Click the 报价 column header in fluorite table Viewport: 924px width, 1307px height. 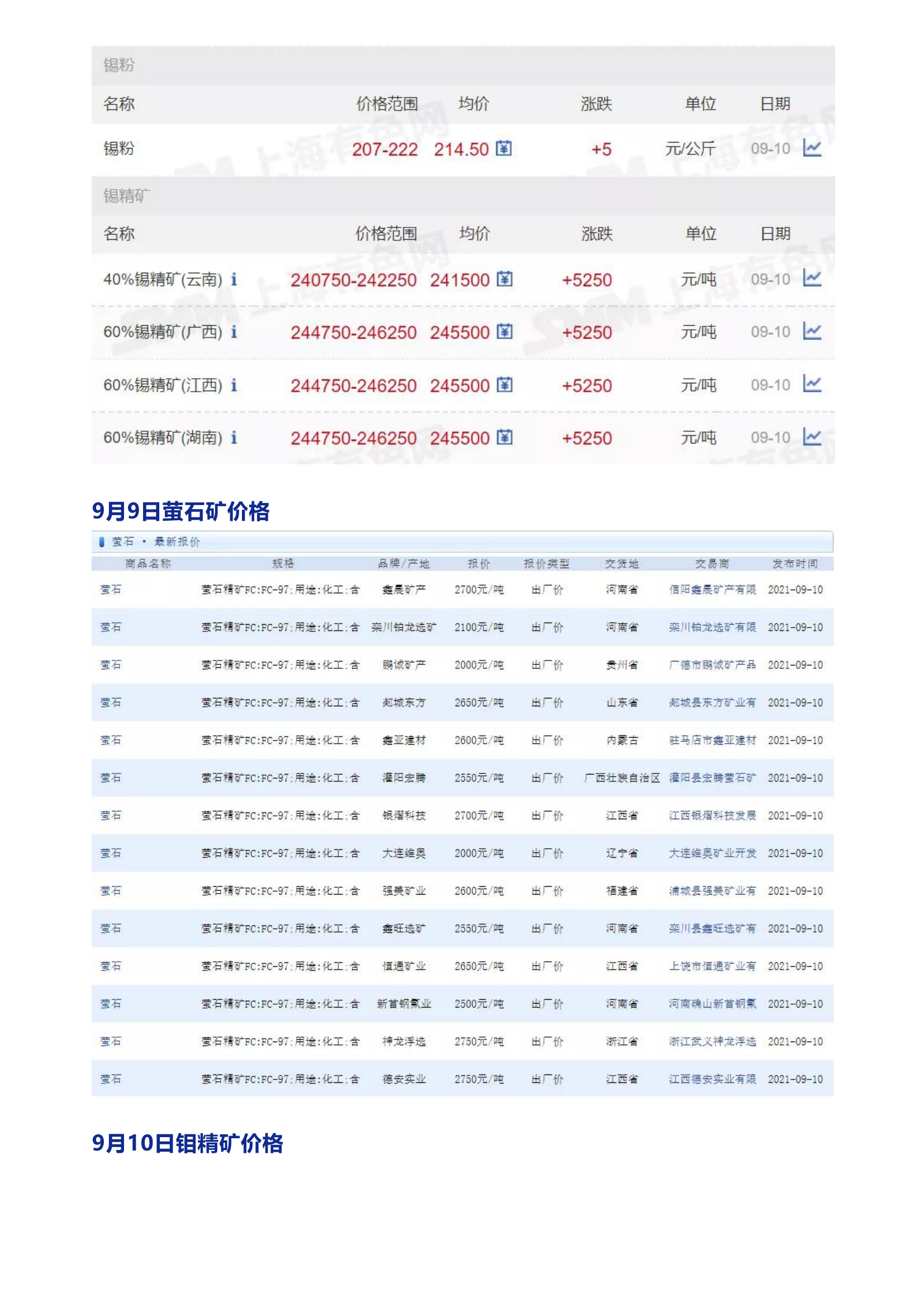479,564
